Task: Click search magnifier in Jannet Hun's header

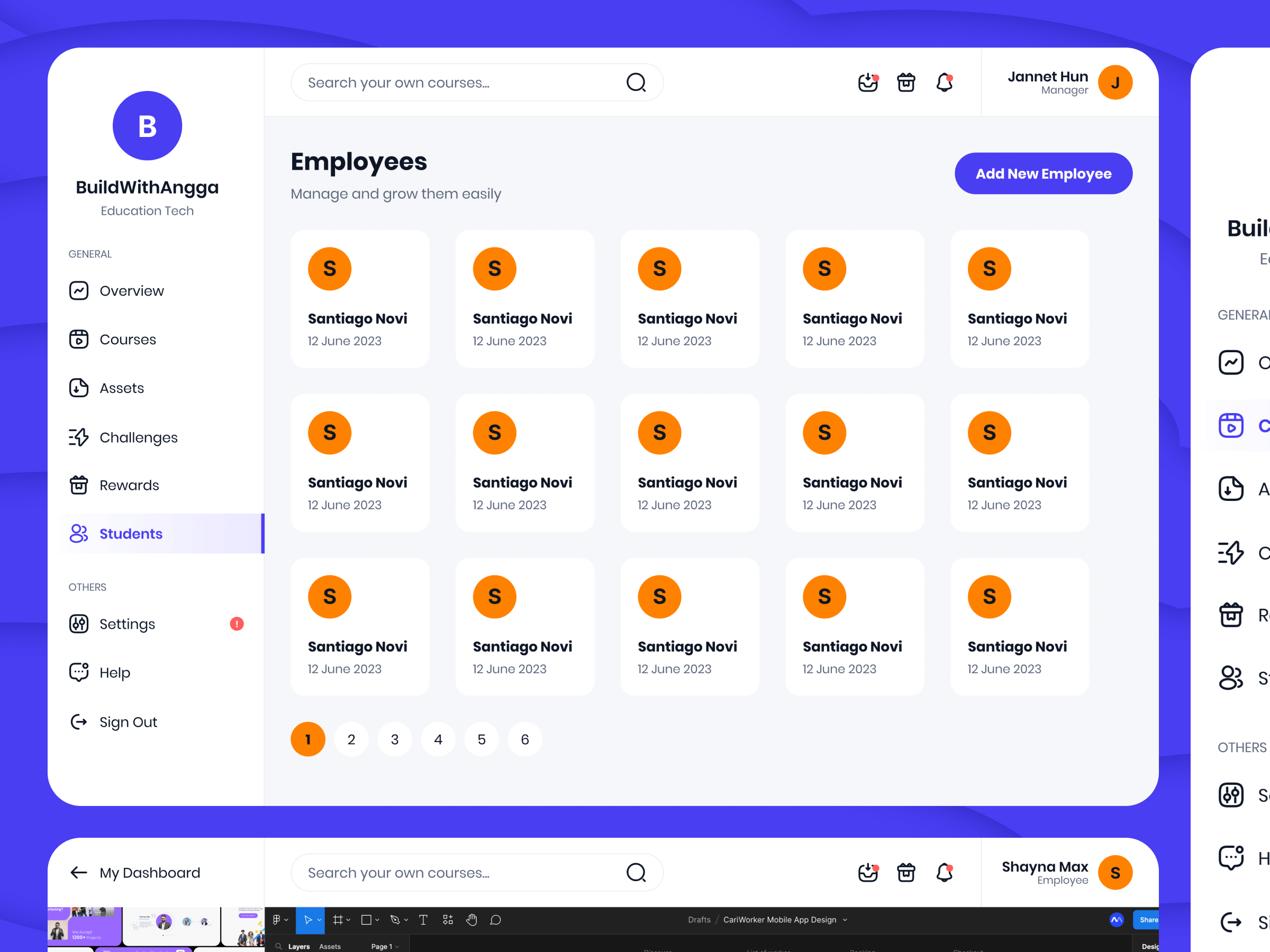Action: [x=636, y=83]
